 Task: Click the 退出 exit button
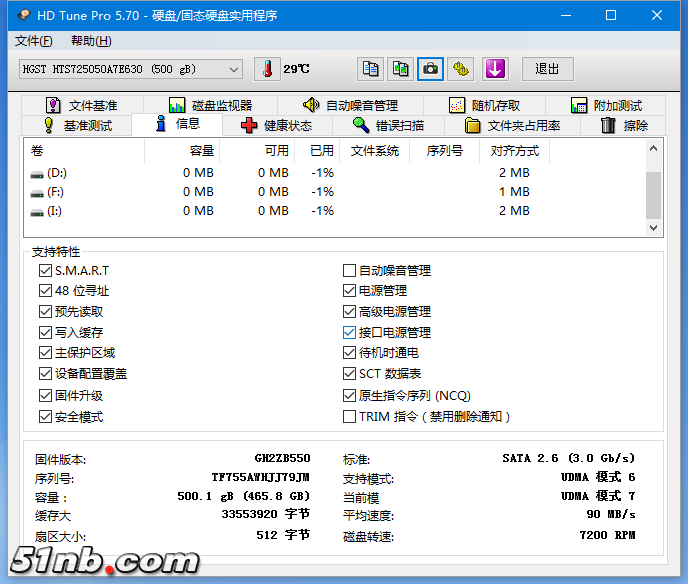click(x=547, y=69)
